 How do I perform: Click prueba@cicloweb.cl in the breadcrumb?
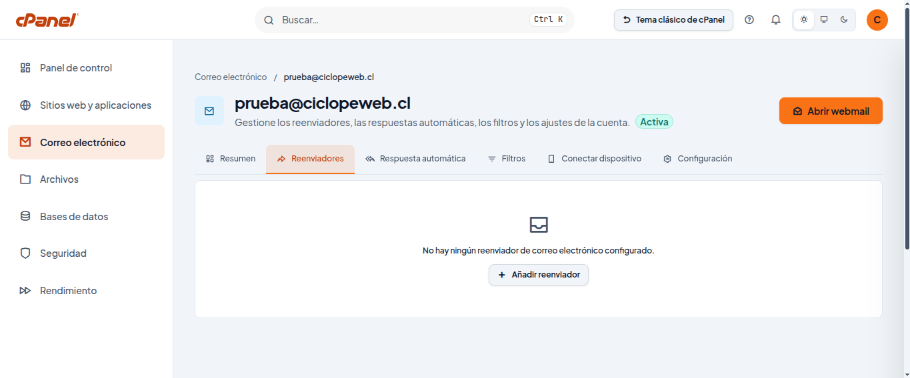point(328,77)
